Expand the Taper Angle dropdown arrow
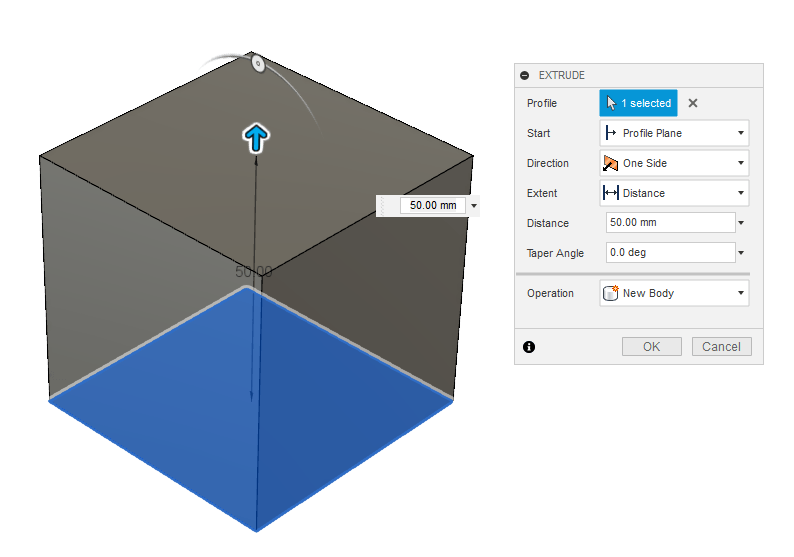Screen dimensions: 794x557 741,253
